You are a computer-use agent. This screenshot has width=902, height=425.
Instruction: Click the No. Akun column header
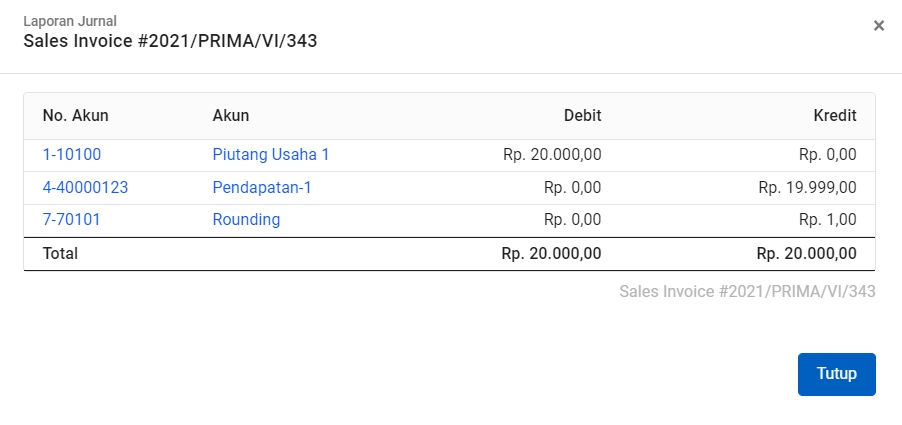(x=75, y=116)
